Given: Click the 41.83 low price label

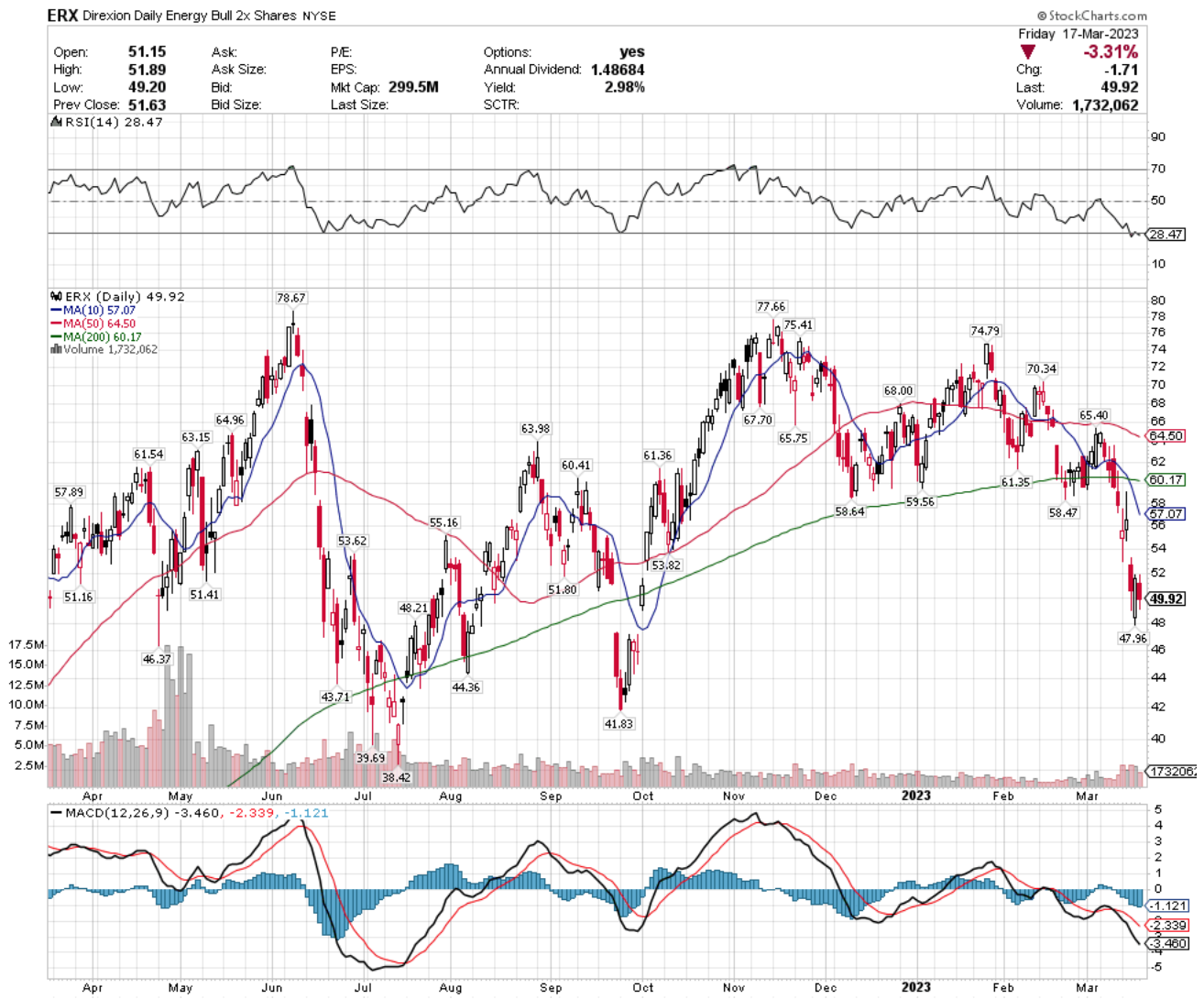Looking at the screenshot, I should click(x=618, y=723).
